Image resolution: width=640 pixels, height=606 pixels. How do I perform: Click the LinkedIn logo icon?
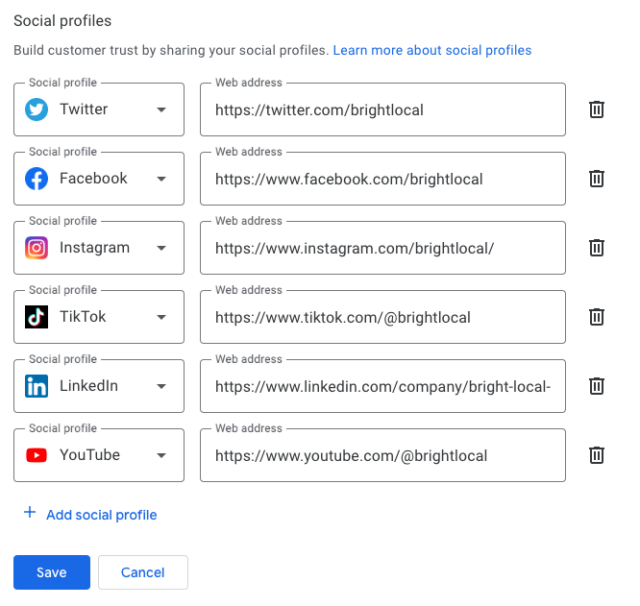36,386
